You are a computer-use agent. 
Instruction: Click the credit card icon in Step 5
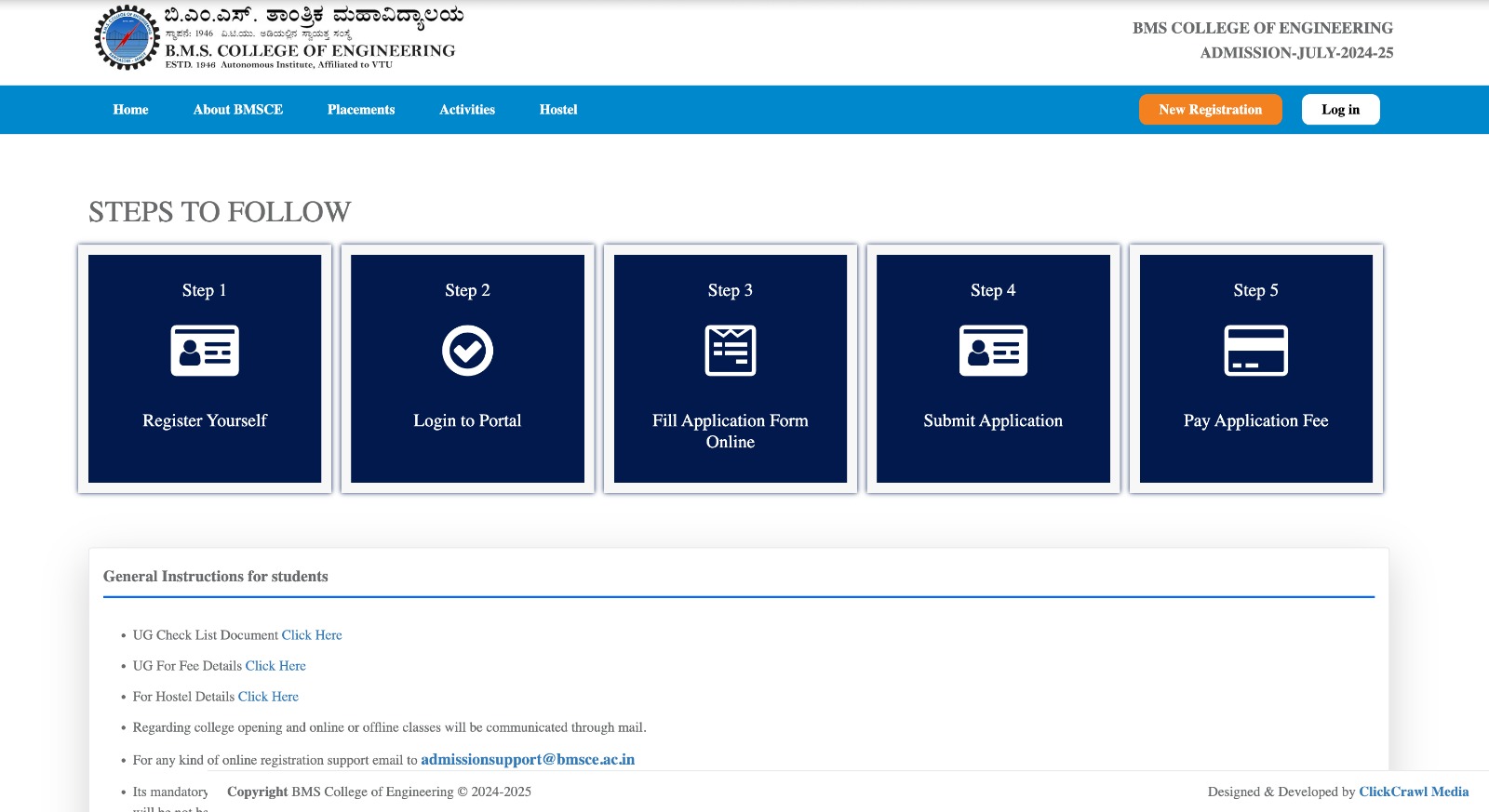(1255, 351)
